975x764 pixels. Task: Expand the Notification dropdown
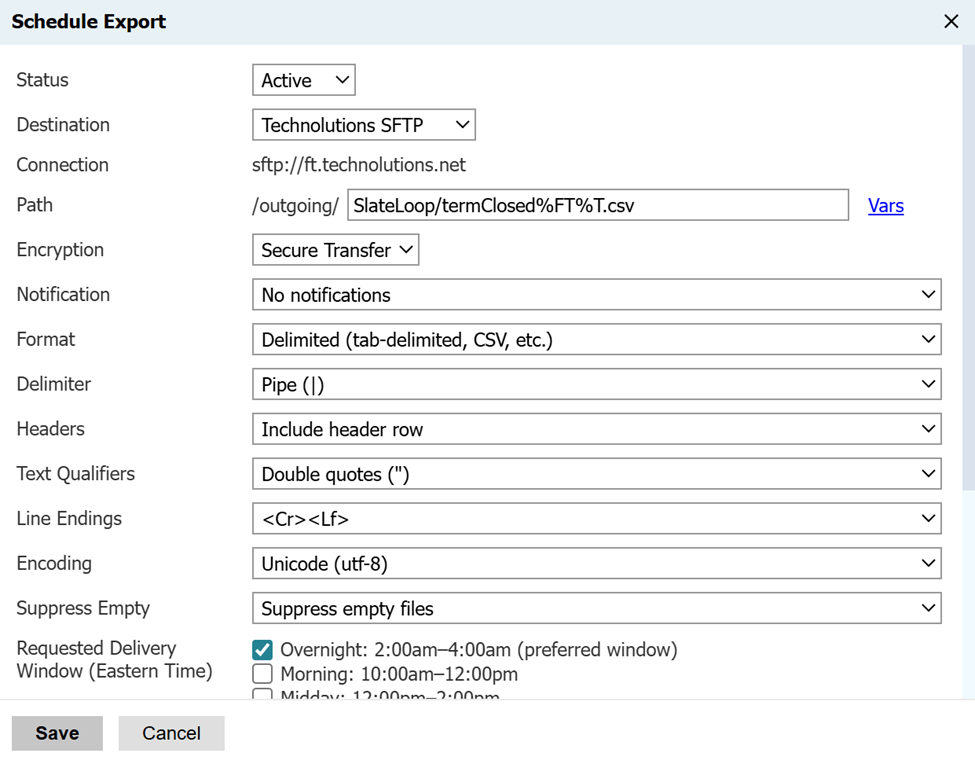596,295
